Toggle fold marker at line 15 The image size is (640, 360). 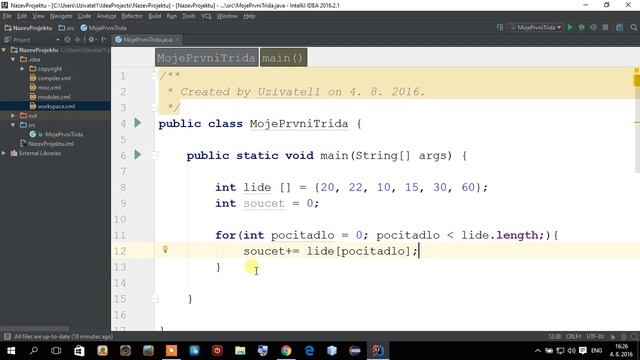pyautogui.click(x=154, y=299)
